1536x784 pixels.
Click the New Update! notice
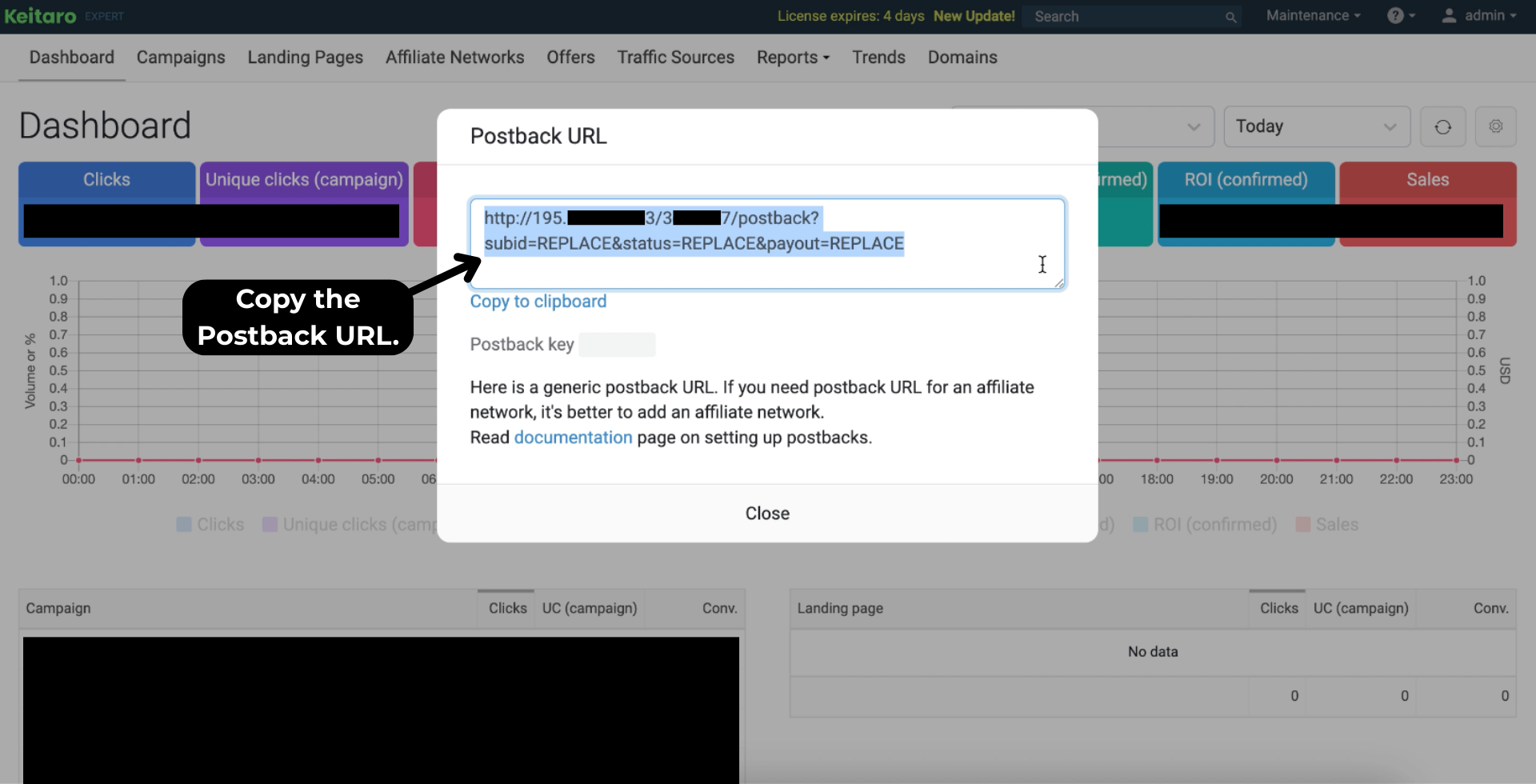coord(974,16)
